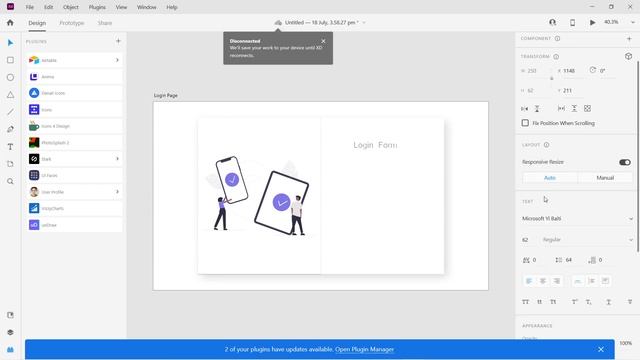The height and width of the screenshot is (360, 640).
Task: Open the Layers panel icon
Action: tap(11, 332)
